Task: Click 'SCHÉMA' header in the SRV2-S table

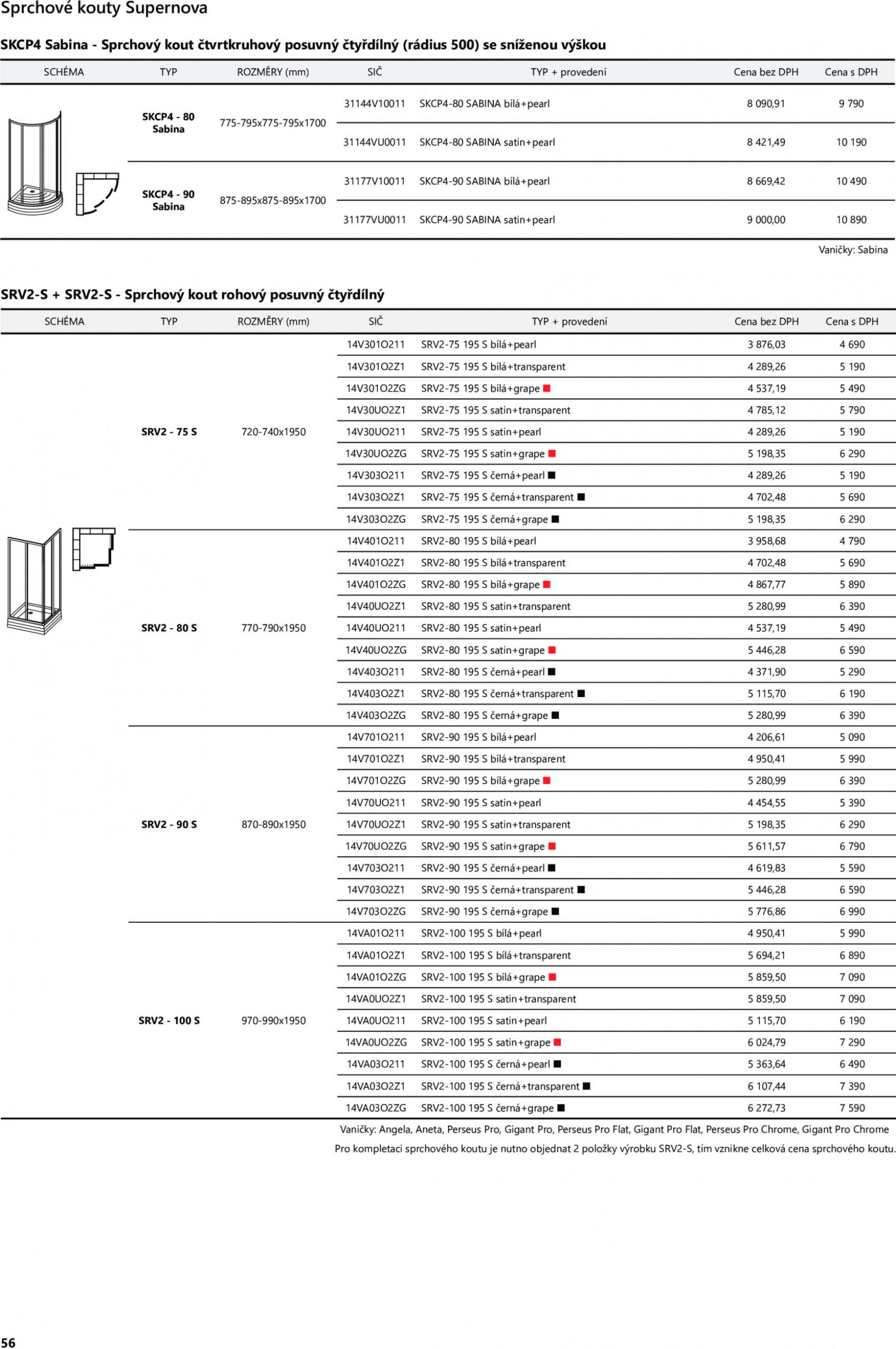Action: (x=64, y=321)
